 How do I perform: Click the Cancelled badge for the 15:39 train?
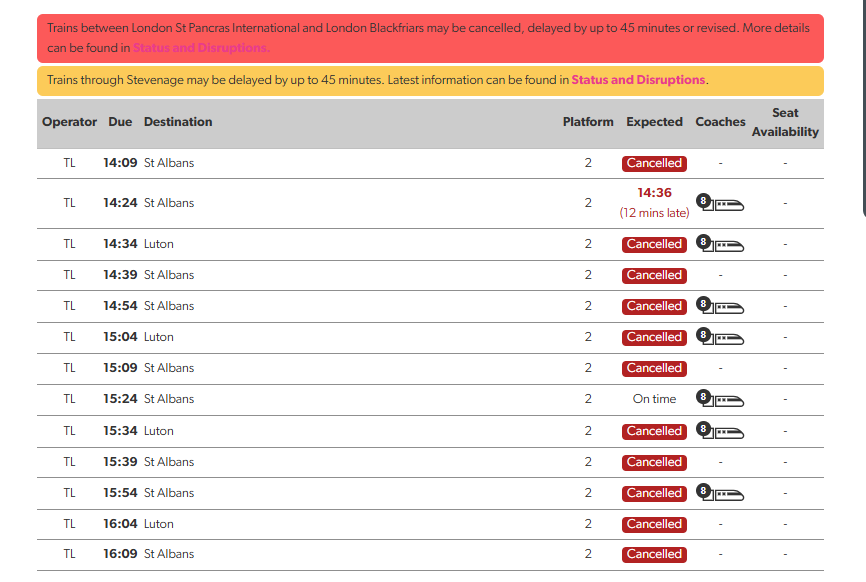coord(654,462)
